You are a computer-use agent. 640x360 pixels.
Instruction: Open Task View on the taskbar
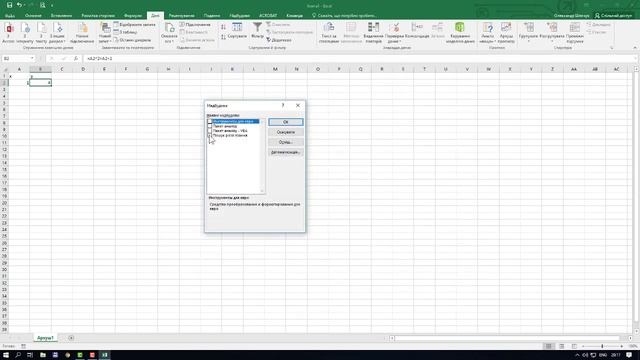click(x=30, y=355)
